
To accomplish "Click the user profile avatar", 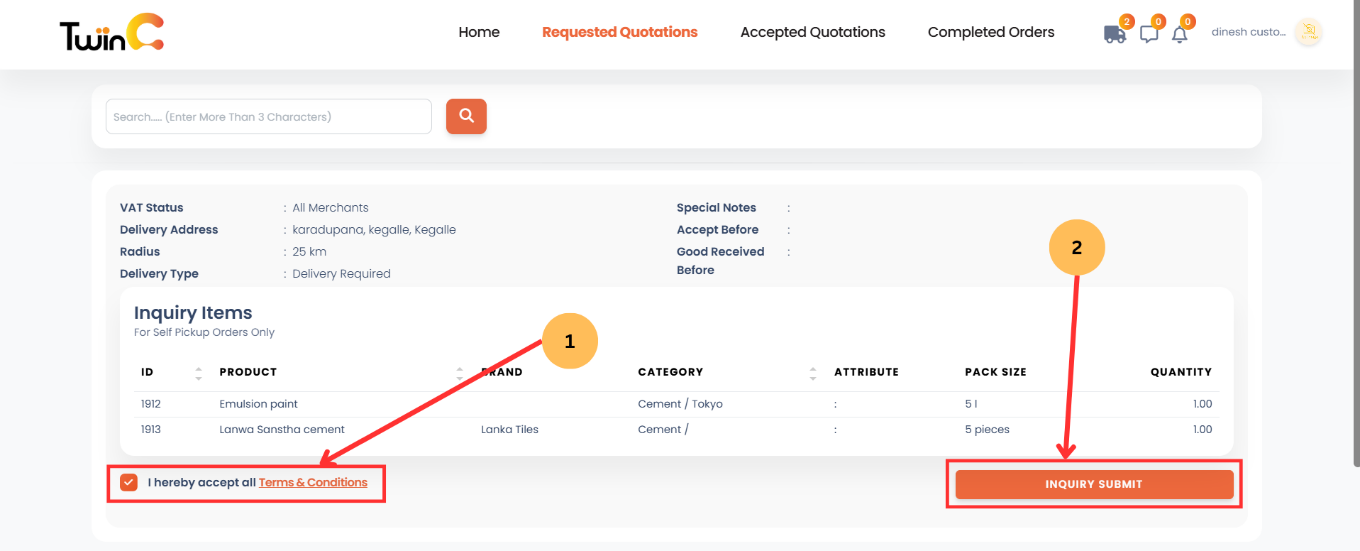I will click(x=1308, y=32).
